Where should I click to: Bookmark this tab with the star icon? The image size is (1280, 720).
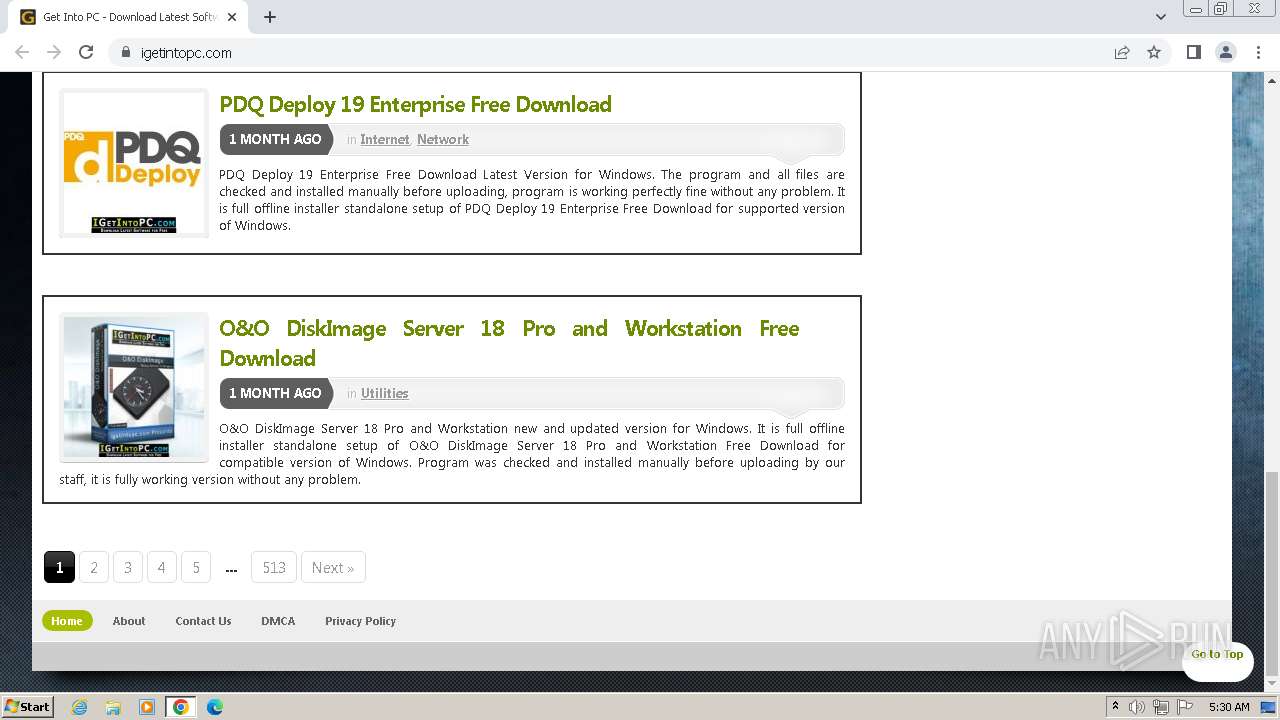pyautogui.click(x=1154, y=52)
